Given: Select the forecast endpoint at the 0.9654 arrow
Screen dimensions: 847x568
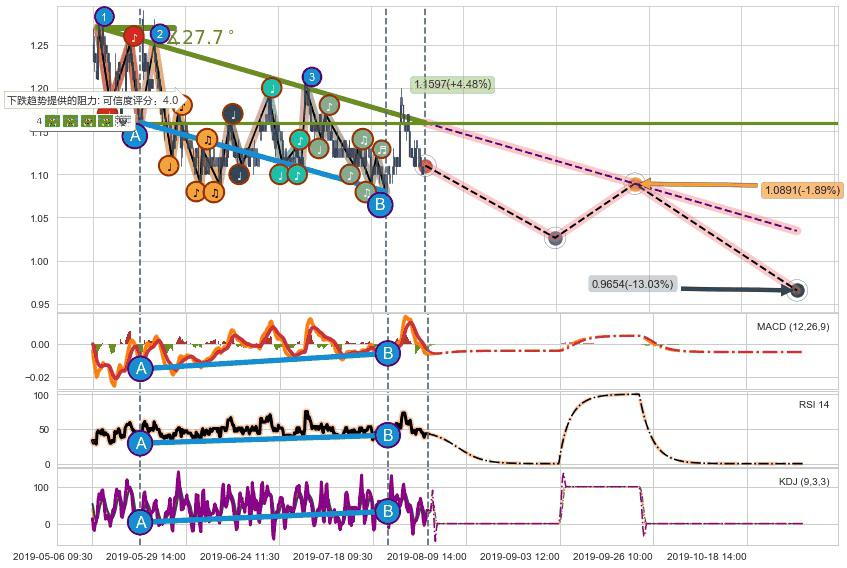Looking at the screenshot, I should pyautogui.click(x=796, y=291).
